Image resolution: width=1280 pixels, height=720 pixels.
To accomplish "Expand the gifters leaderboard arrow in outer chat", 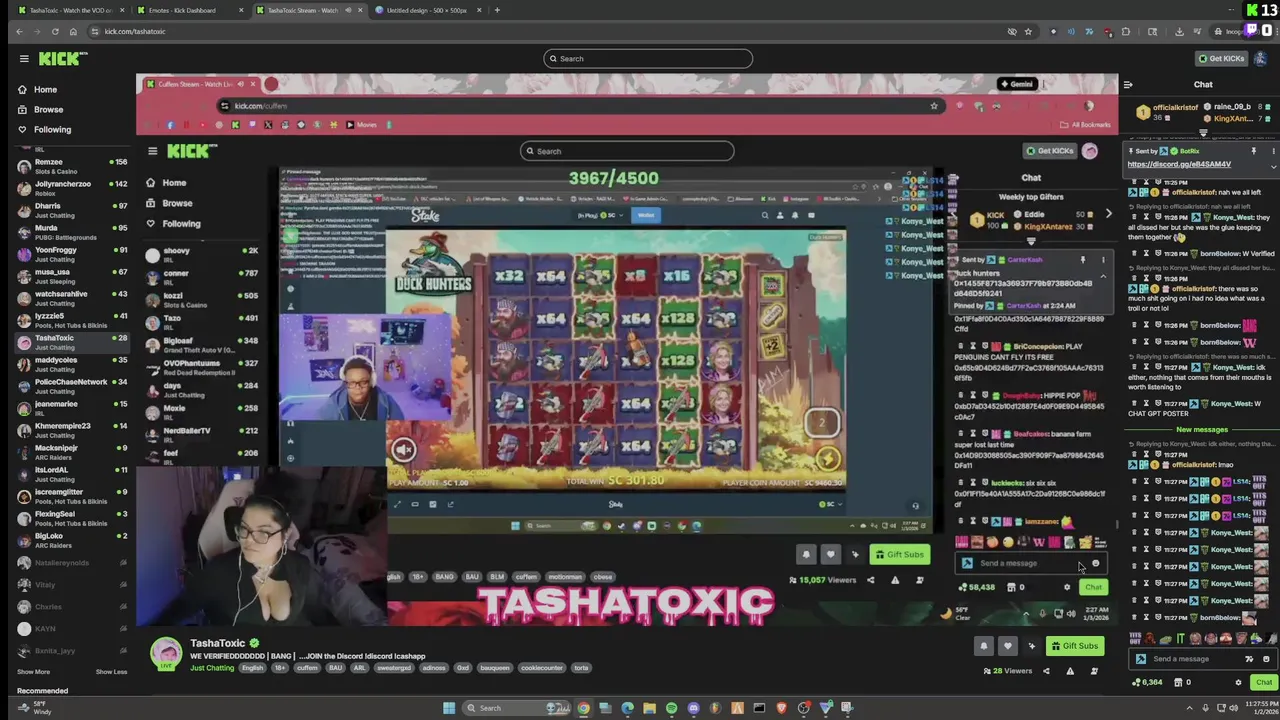I will click(x=1203, y=133).
